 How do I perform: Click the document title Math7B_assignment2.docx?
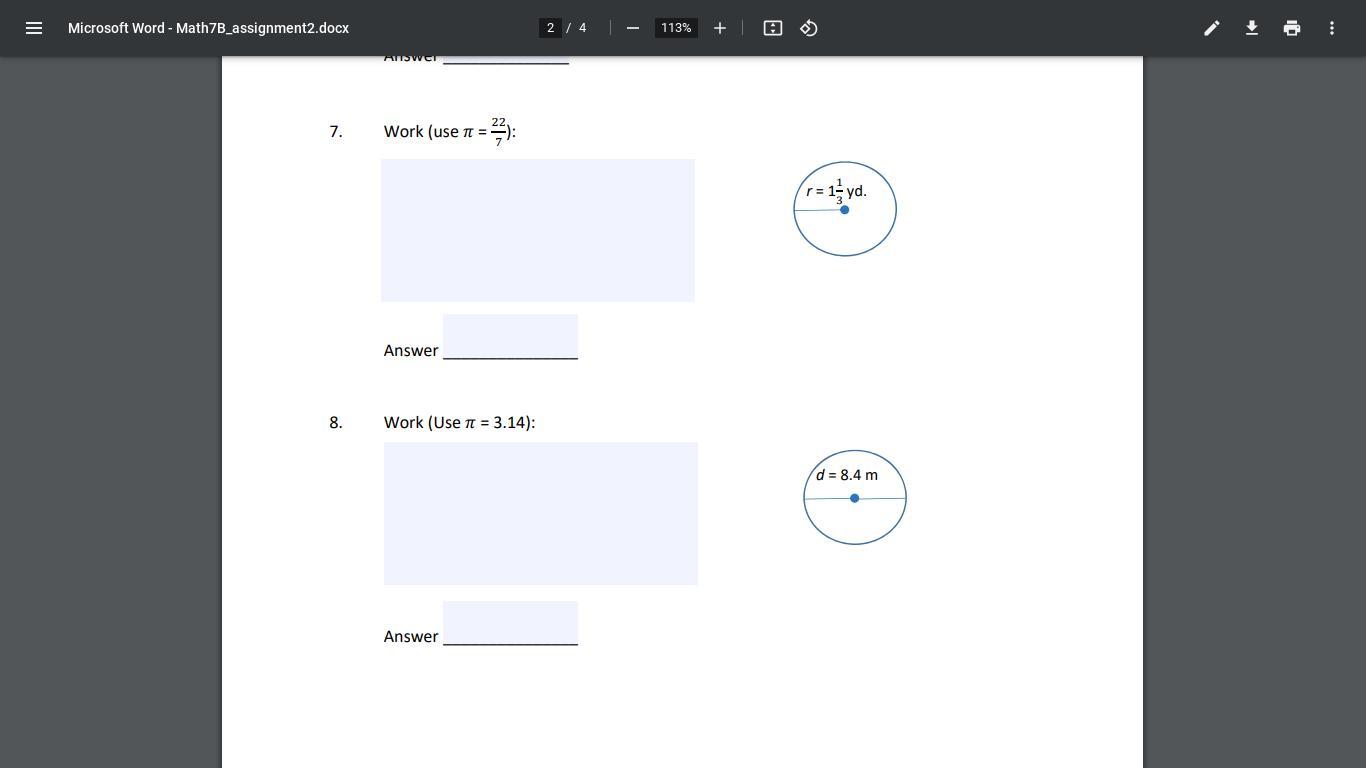click(x=208, y=28)
